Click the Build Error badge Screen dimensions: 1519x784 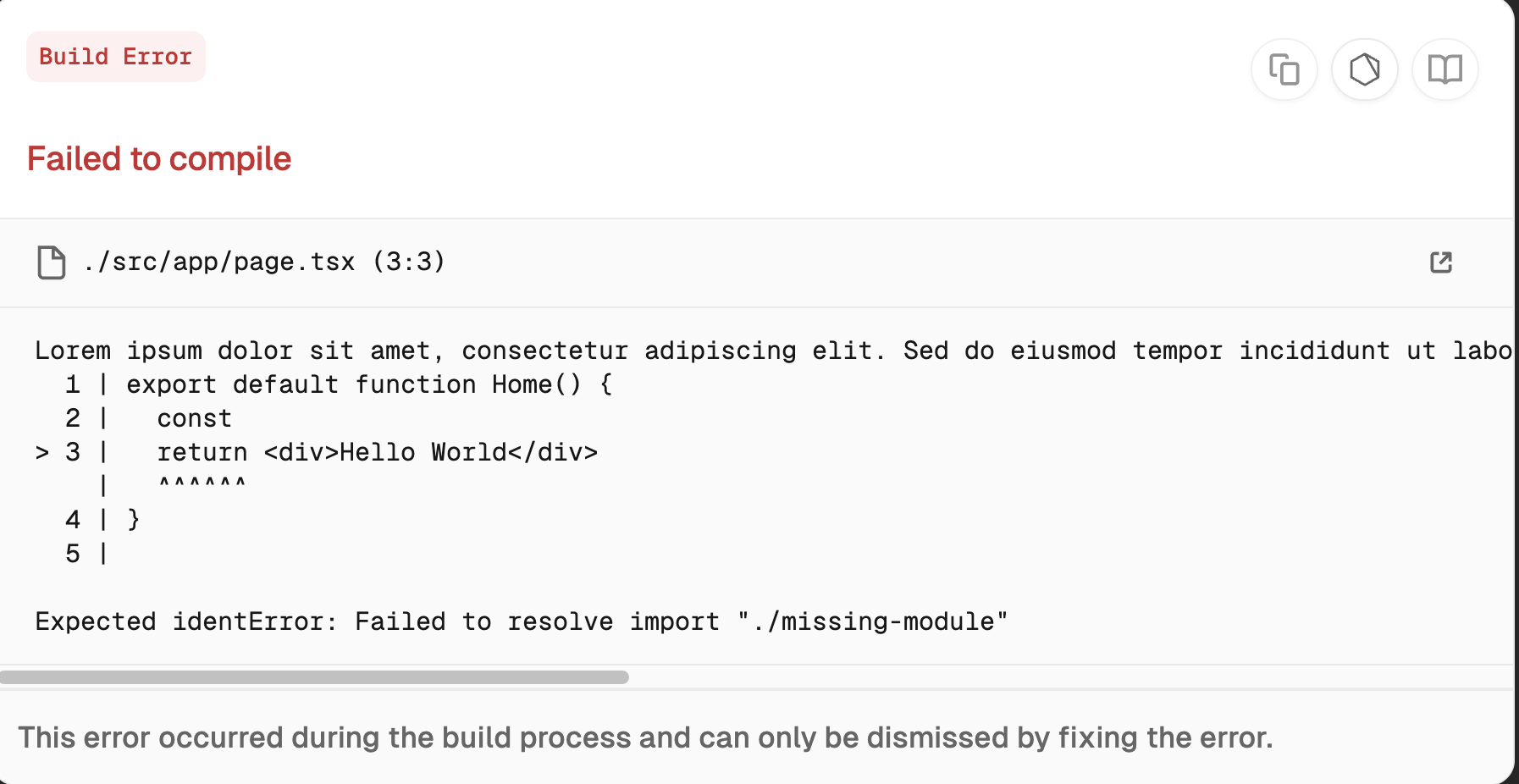(116, 57)
